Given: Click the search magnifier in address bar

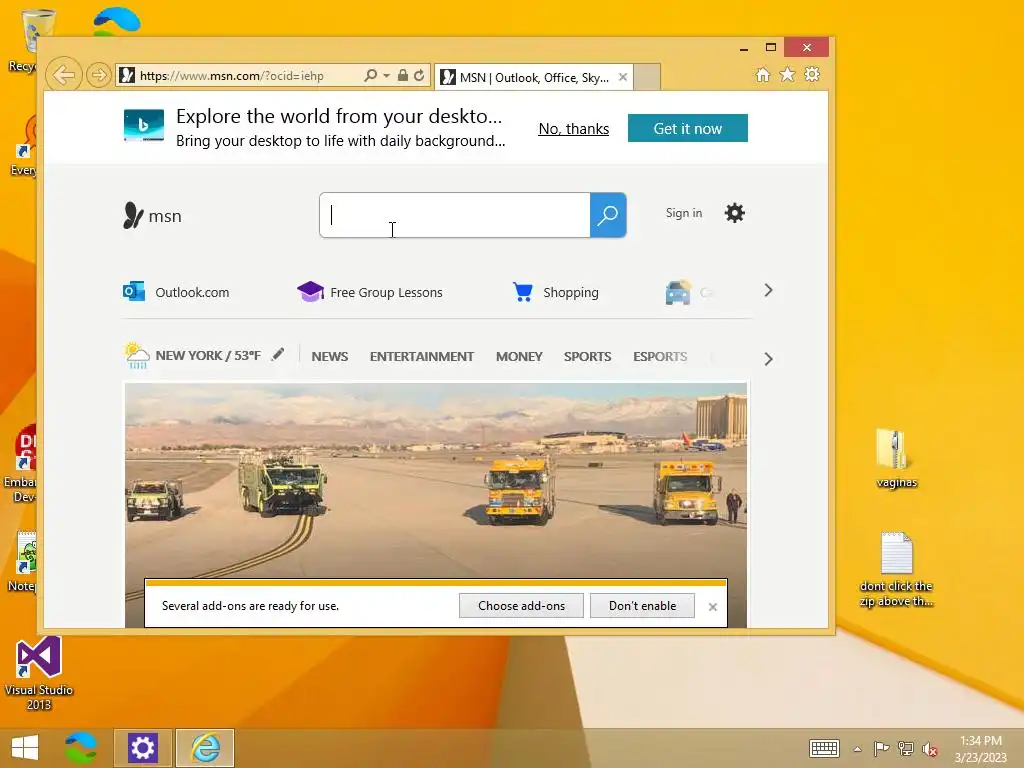Looking at the screenshot, I should (x=370, y=76).
